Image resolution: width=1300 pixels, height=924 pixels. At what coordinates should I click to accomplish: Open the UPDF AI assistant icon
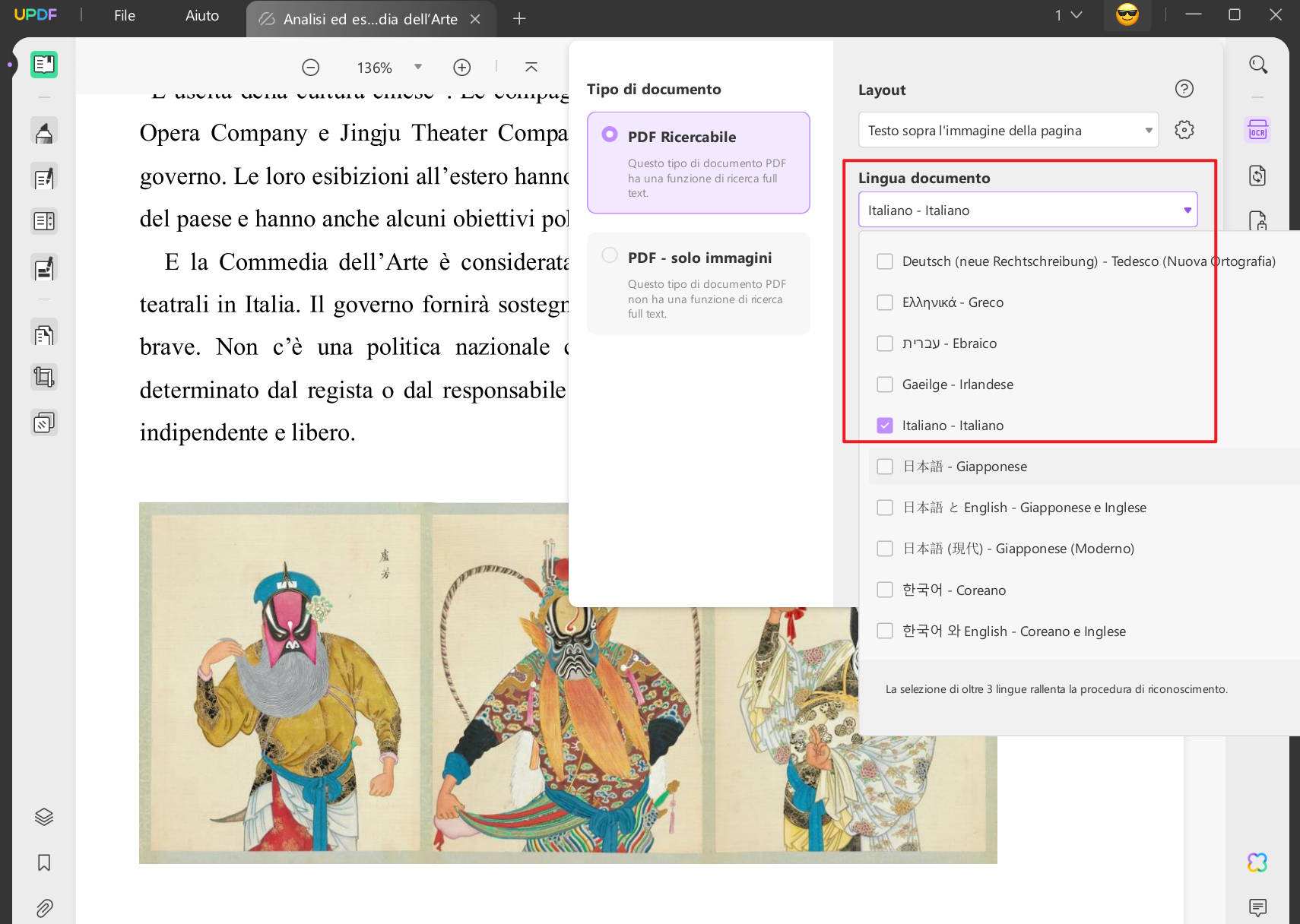(1257, 862)
